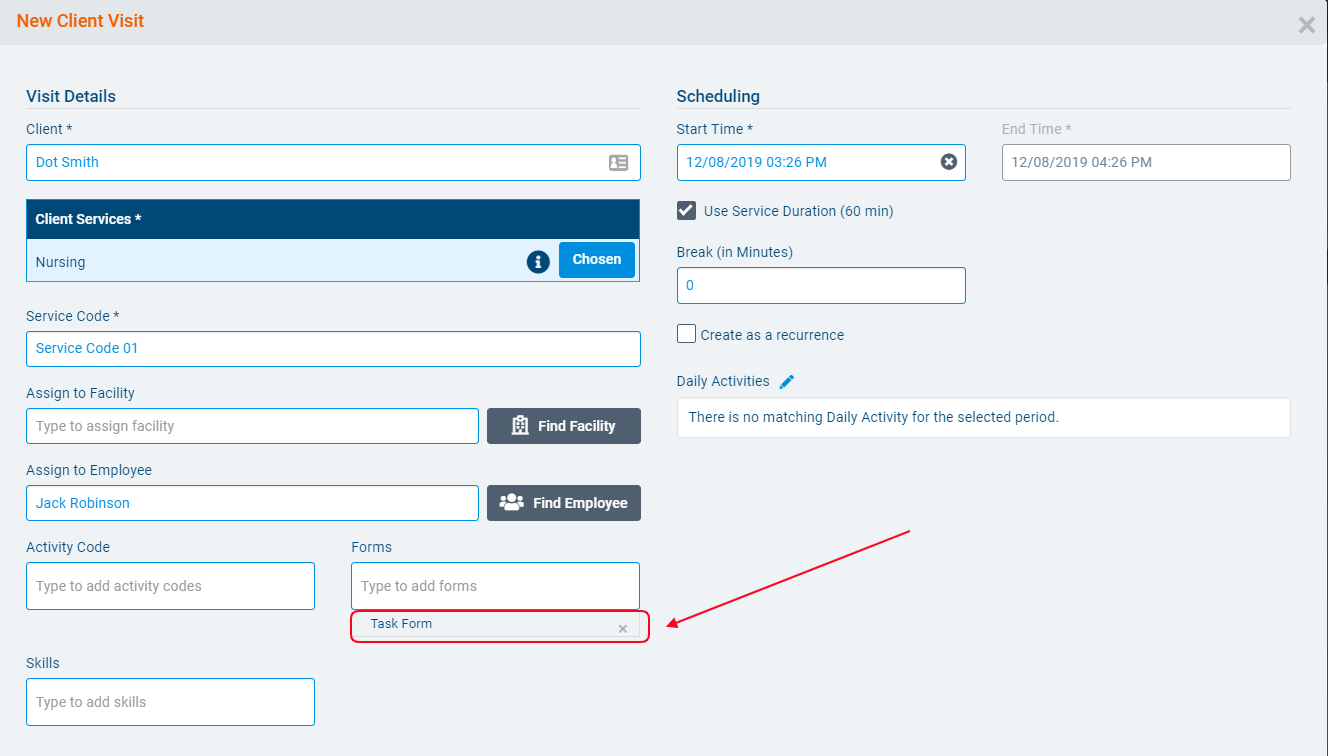Screen dimensions: 1328x756
Task: Click the Assign to Employee field
Action: pyautogui.click(x=252, y=503)
